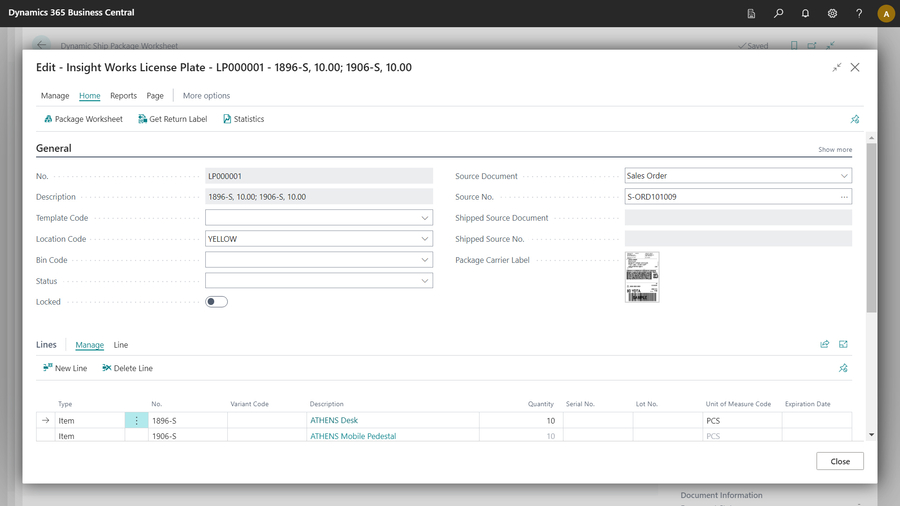The width and height of the screenshot is (900, 506).
Task: Open the Manage menu tab
Action: [x=55, y=96]
